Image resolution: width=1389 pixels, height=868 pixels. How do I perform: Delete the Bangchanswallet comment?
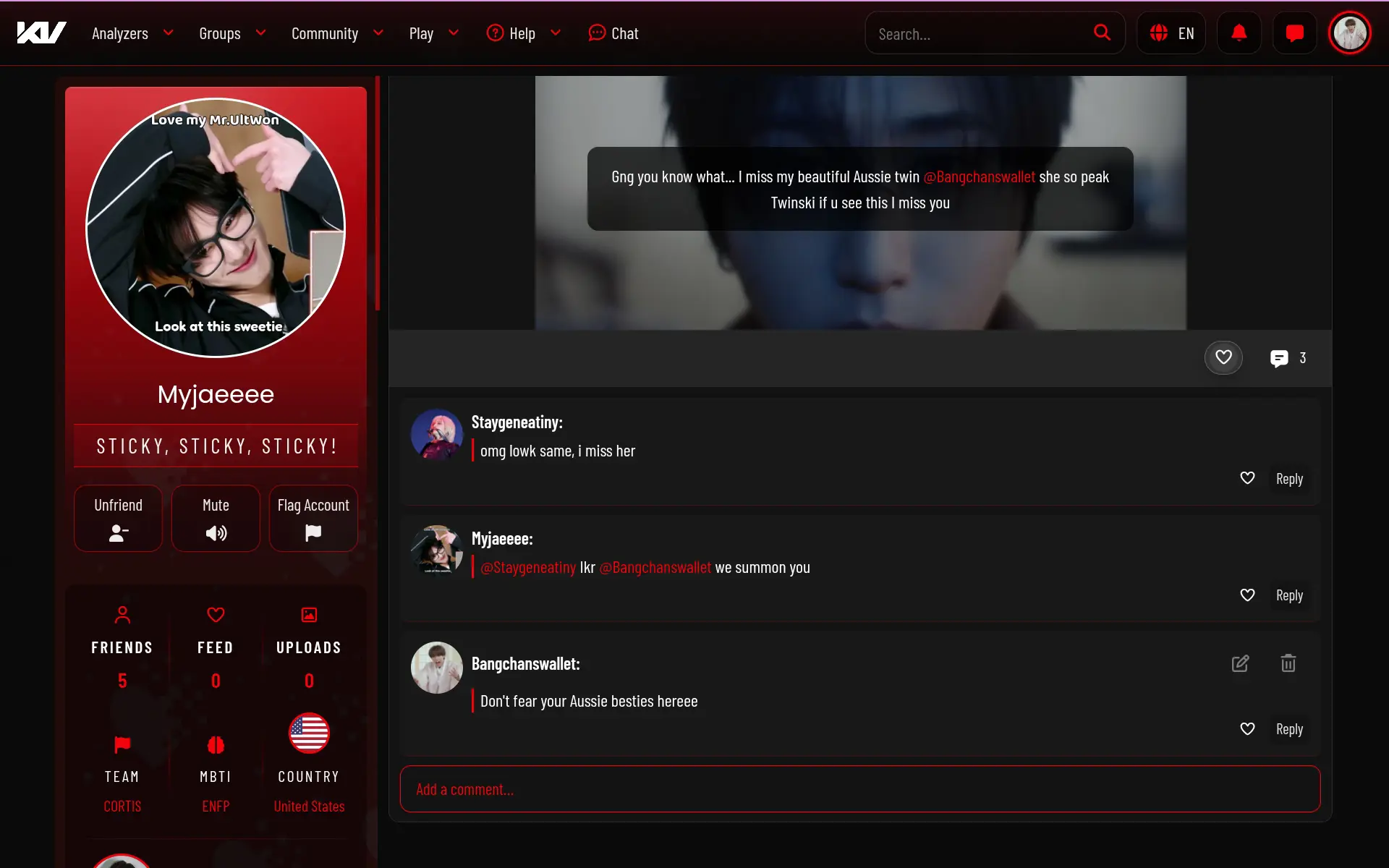coord(1288,663)
